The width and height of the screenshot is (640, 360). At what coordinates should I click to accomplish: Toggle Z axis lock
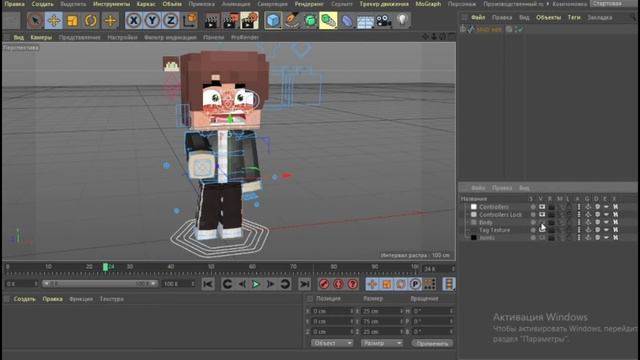point(171,20)
